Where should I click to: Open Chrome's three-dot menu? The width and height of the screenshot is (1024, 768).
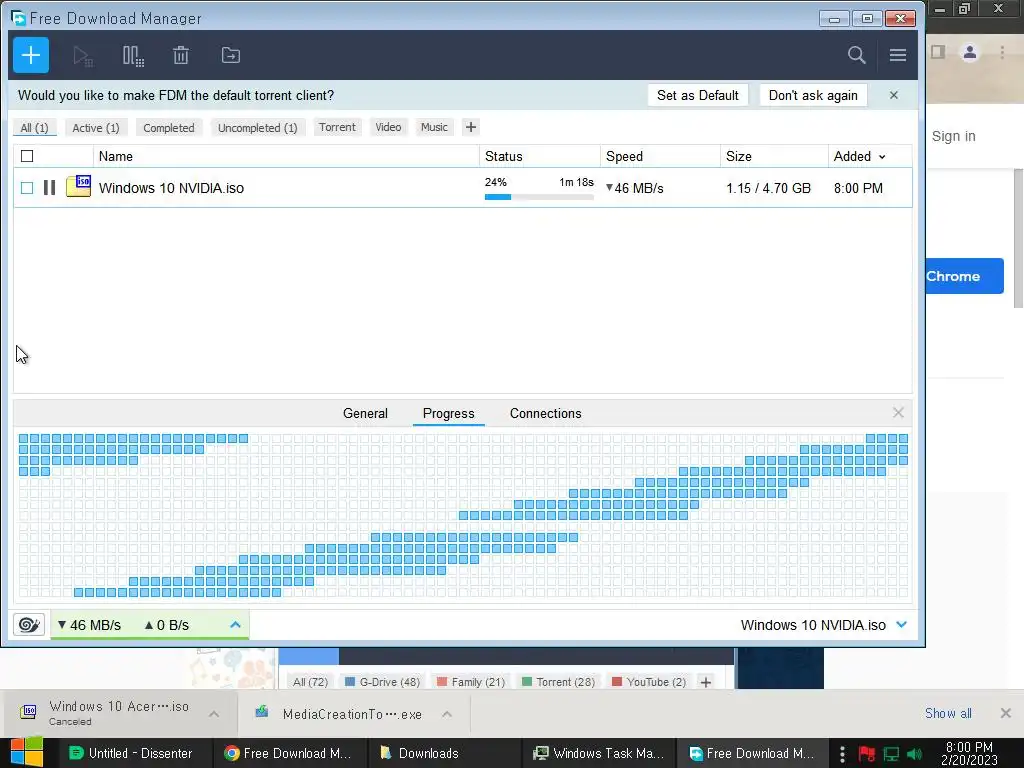click(x=1002, y=52)
